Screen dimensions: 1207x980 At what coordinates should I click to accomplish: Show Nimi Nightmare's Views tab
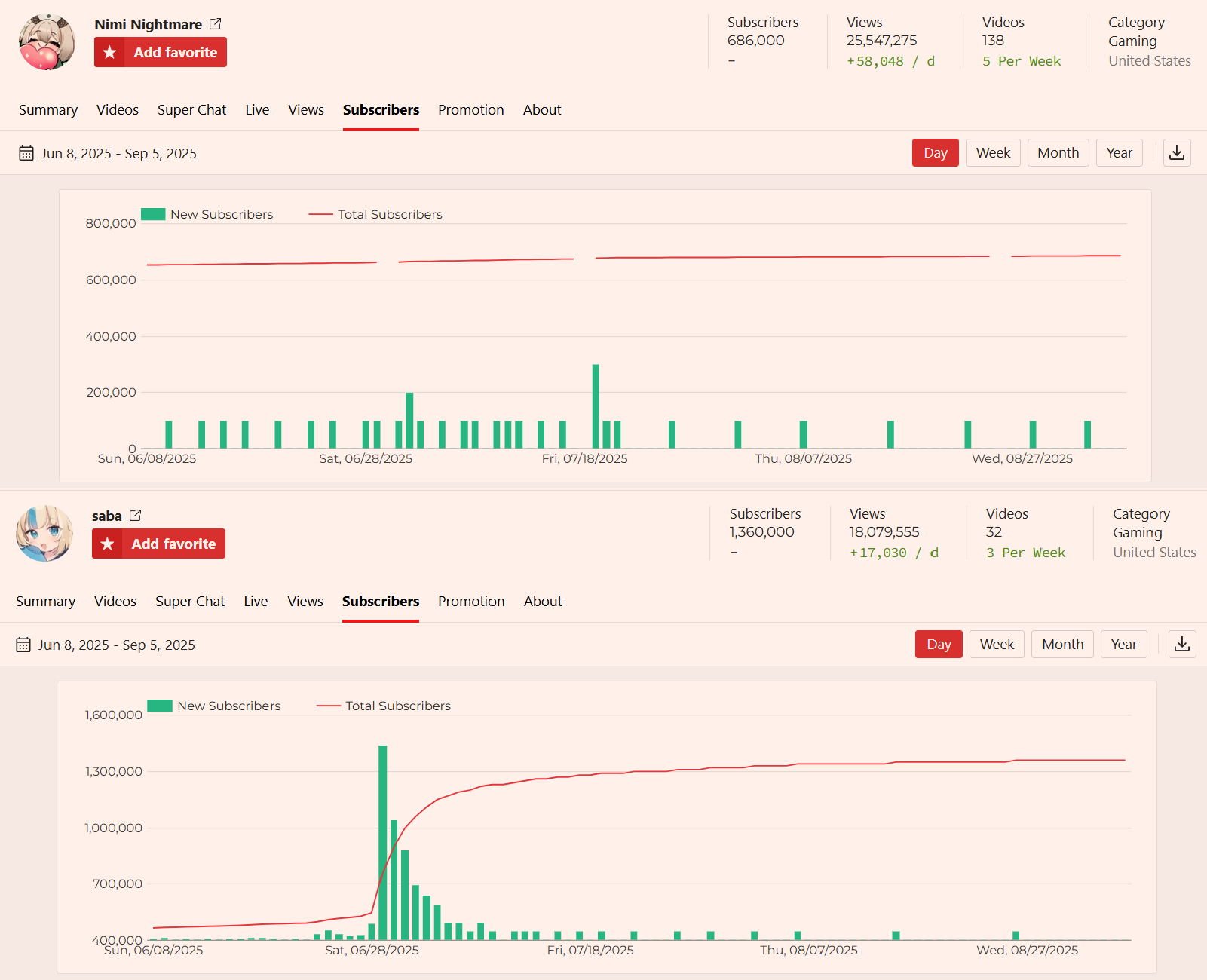tap(306, 110)
